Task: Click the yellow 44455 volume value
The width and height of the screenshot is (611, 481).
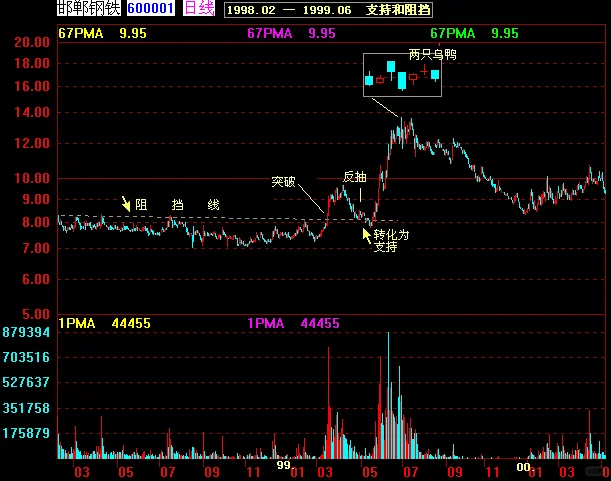Action: [x=131, y=324]
